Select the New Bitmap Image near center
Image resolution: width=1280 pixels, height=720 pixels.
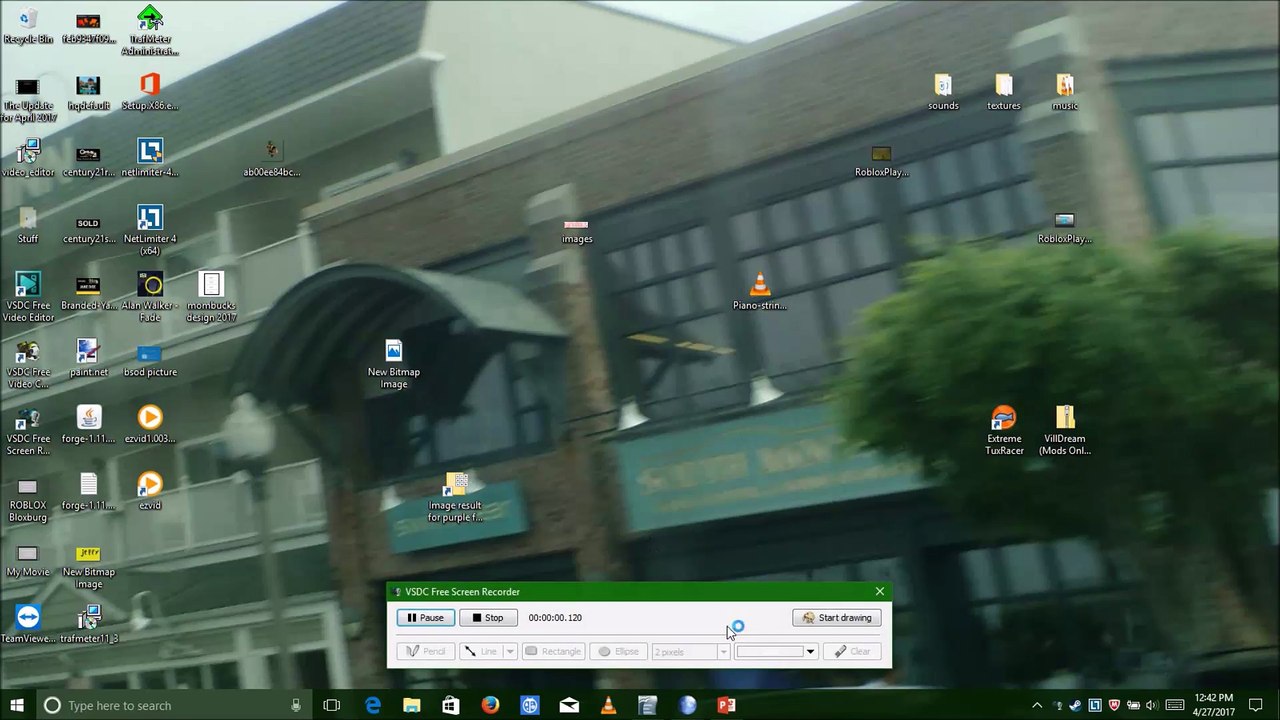(x=394, y=364)
